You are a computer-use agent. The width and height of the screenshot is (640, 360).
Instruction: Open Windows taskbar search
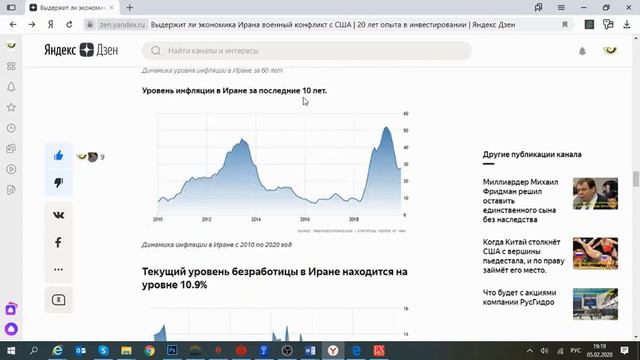coord(34,351)
